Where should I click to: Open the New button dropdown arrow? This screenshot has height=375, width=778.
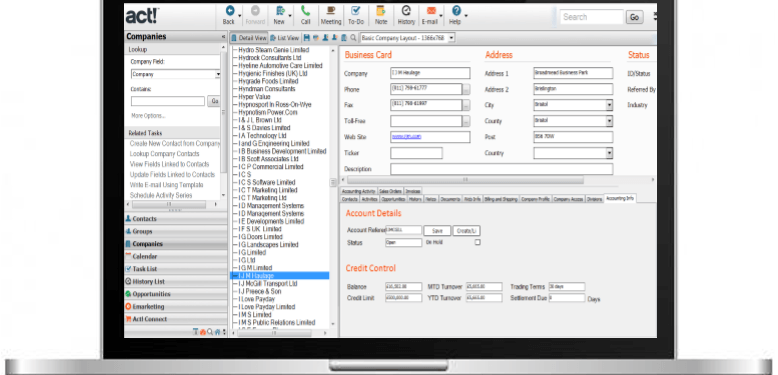tap(290, 16)
